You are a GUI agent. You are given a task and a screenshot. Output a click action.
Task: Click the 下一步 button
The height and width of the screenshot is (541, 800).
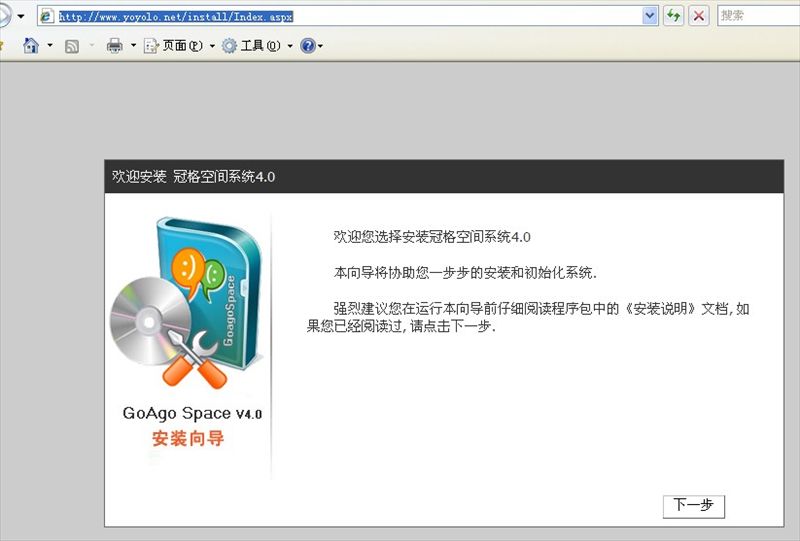pos(693,506)
